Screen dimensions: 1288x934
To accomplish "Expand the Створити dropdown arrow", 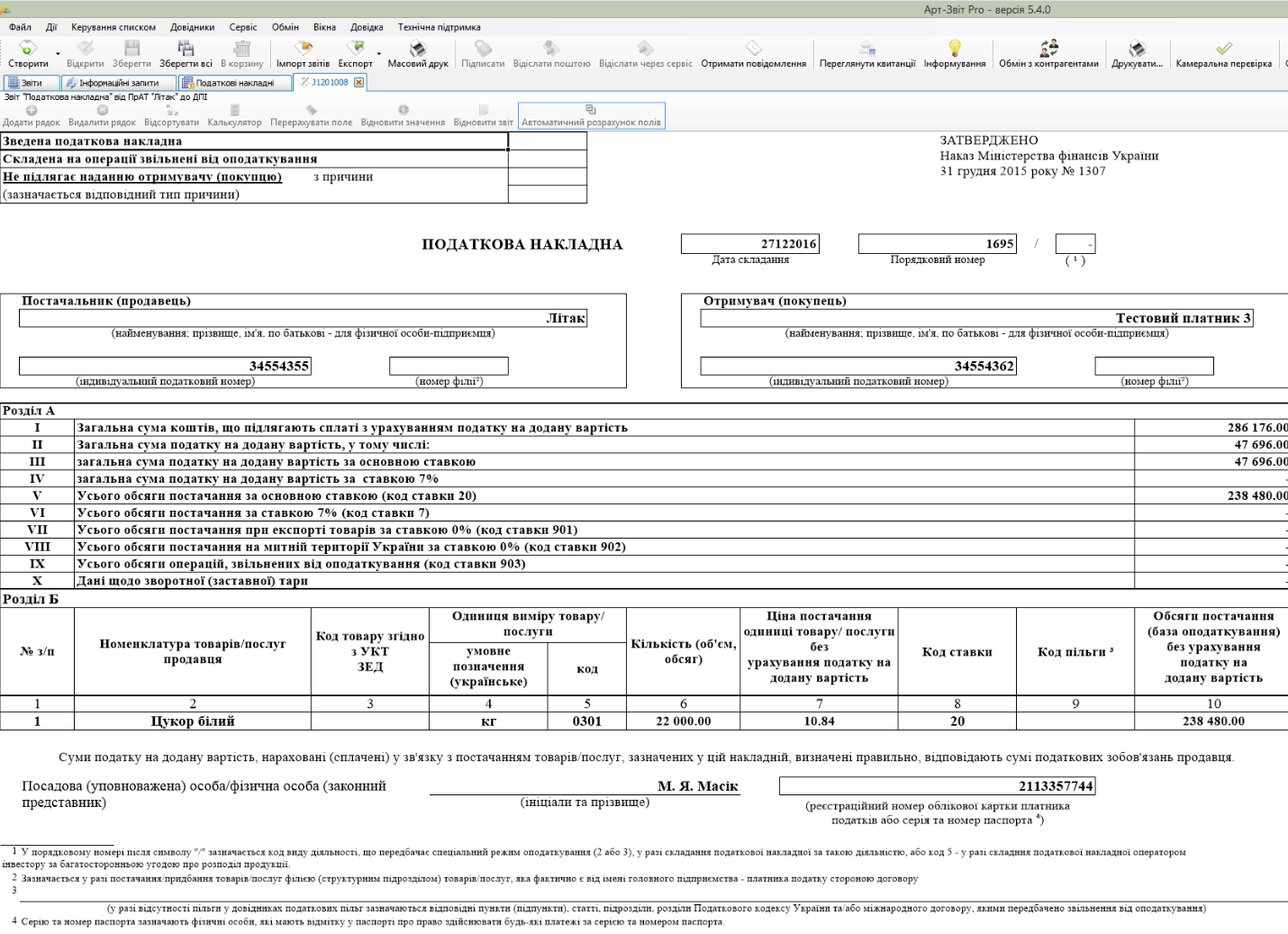I will click(x=58, y=54).
